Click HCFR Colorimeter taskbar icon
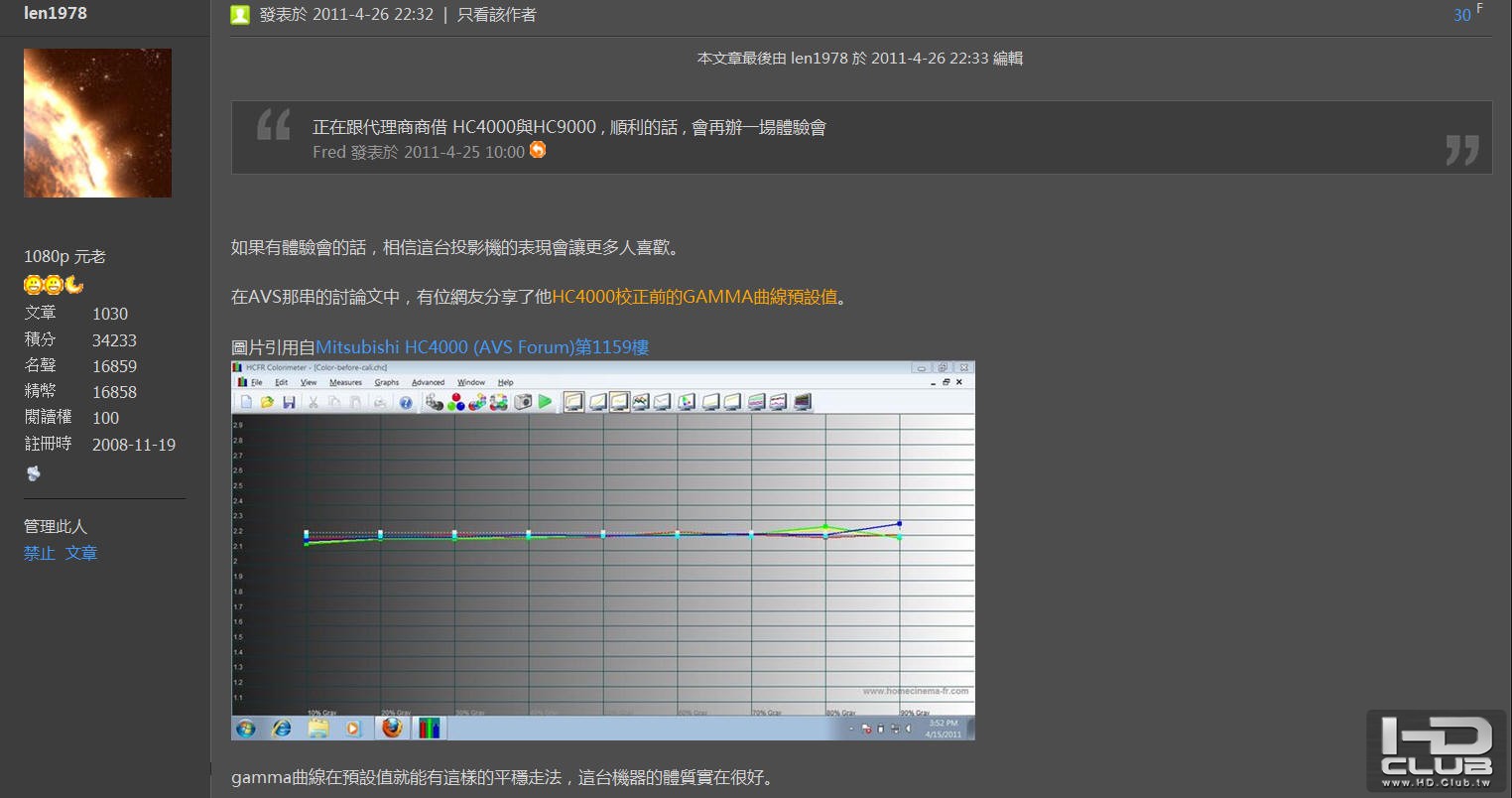The image size is (1512, 798). 429,729
